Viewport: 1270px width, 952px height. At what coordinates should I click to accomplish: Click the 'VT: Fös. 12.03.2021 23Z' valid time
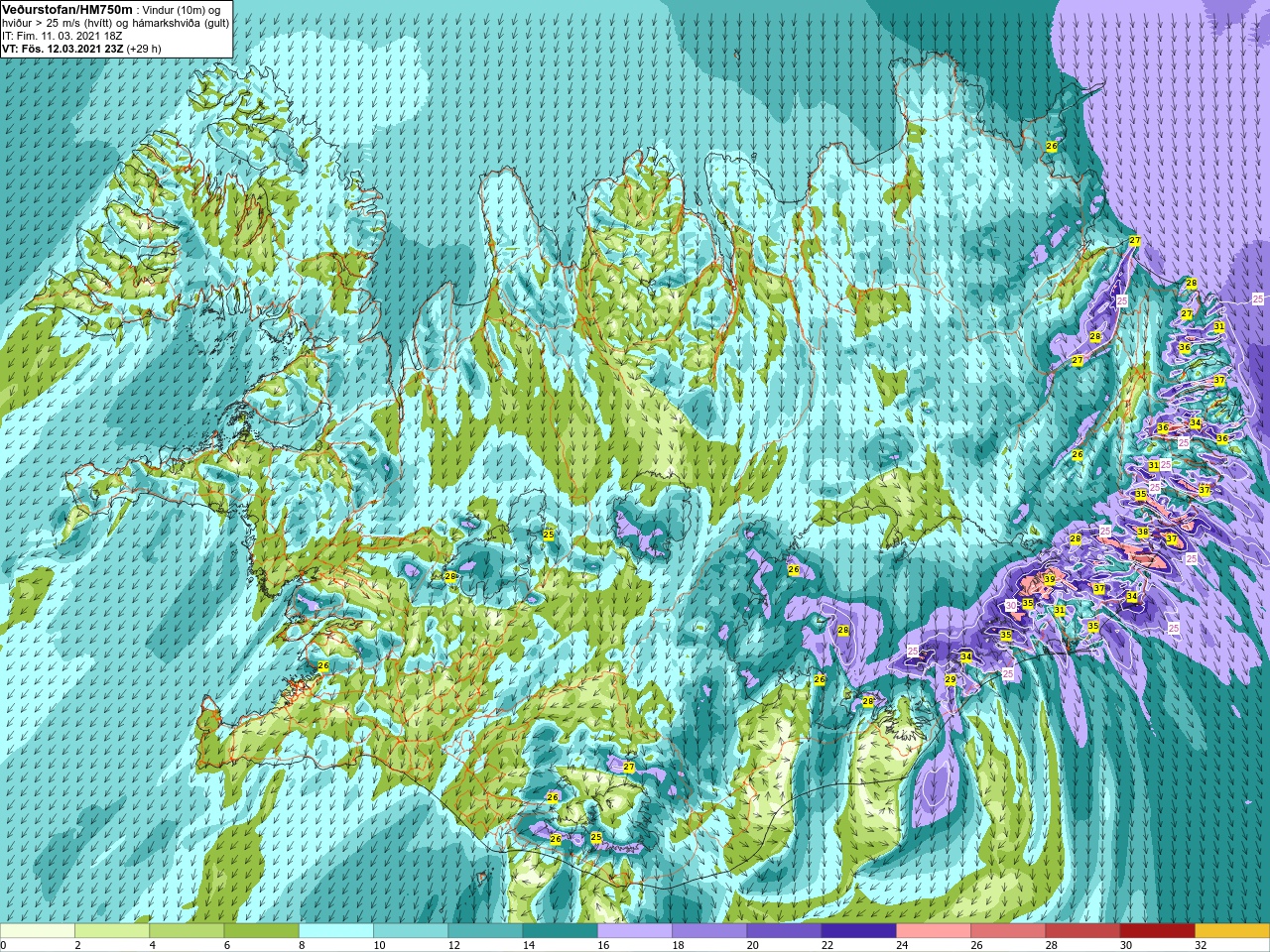(x=63, y=48)
